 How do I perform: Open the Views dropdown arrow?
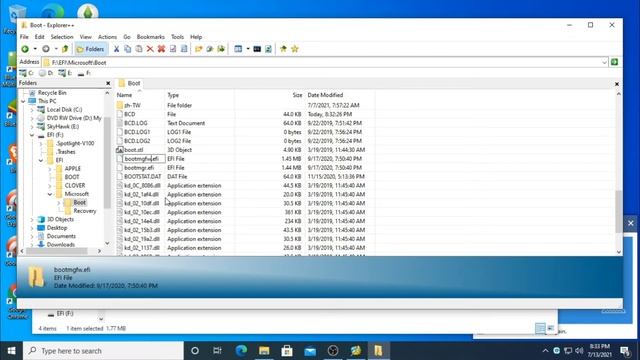[248, 49]
